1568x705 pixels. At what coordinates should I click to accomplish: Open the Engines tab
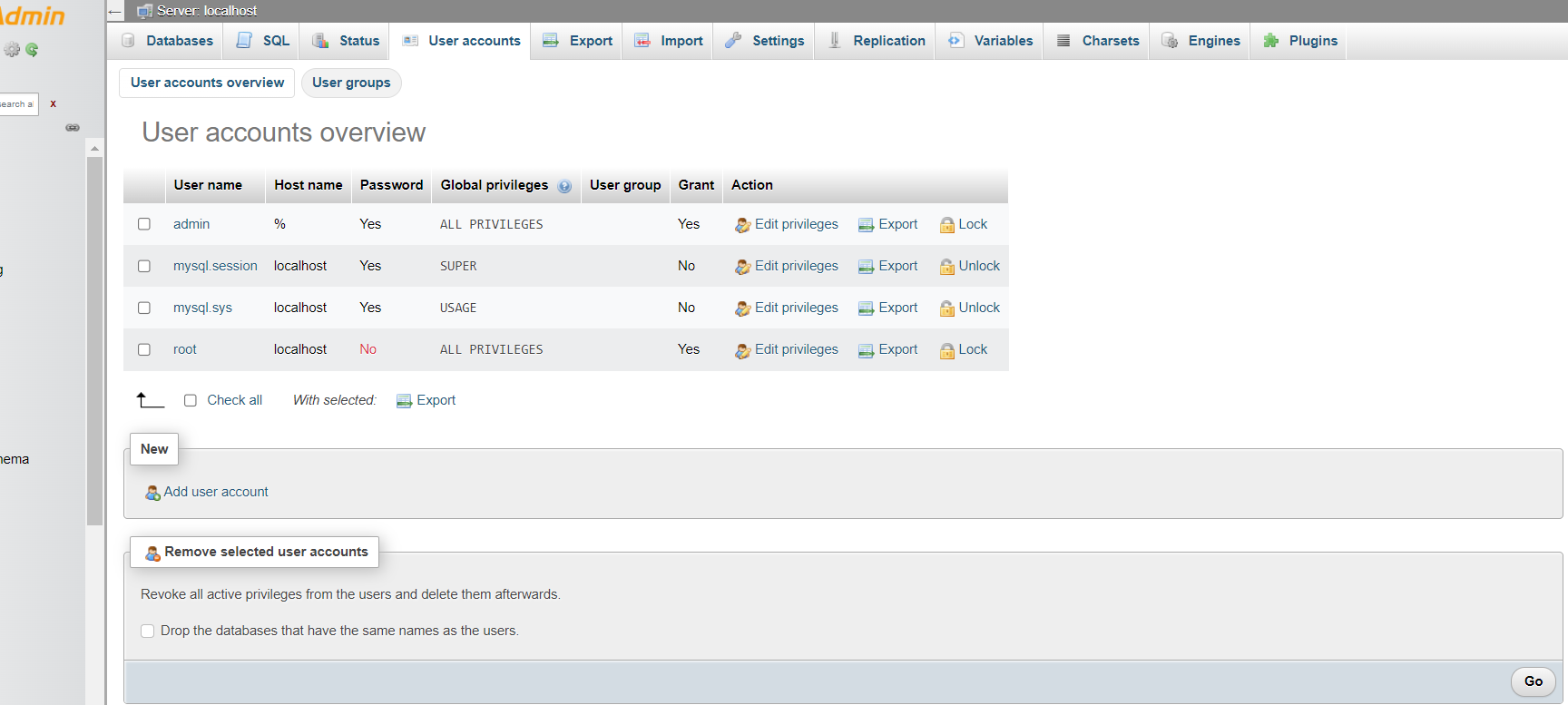(1200, 41)
